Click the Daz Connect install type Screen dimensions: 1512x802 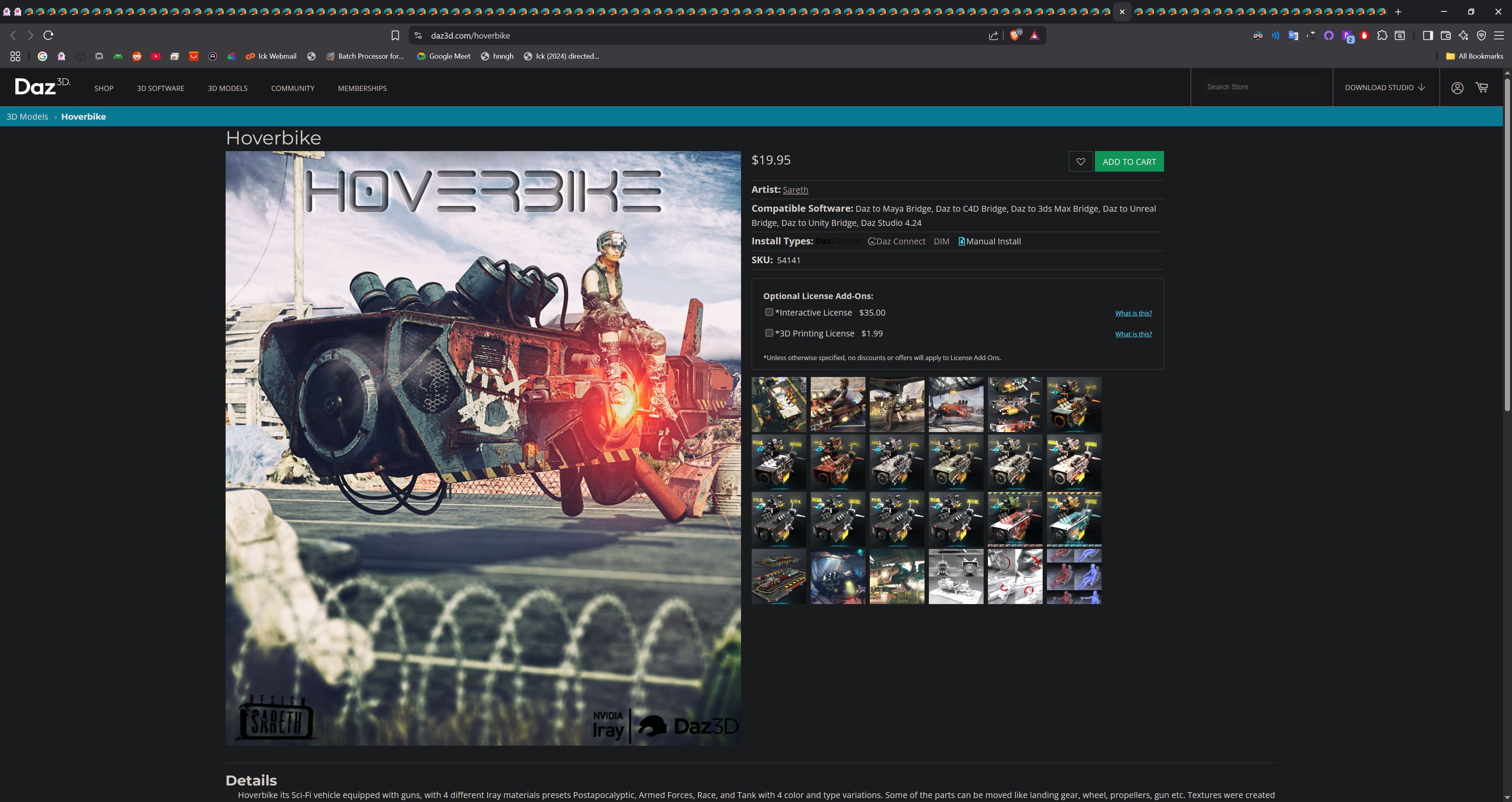pyautogui.click(x=896, y=241)
